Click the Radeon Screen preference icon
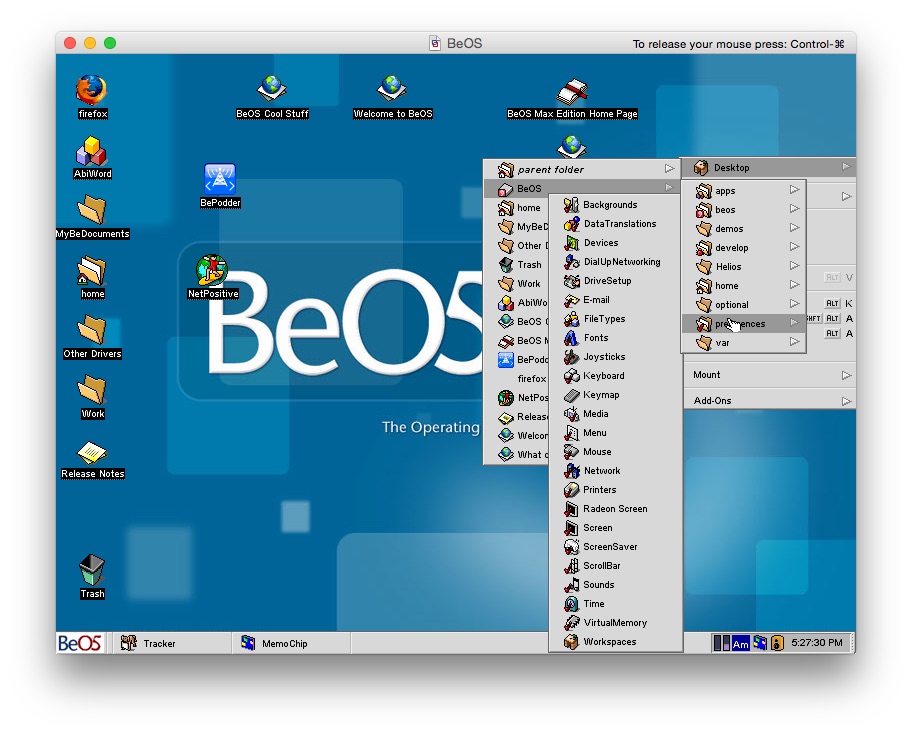The image size is (912, 734). (572, 509)
